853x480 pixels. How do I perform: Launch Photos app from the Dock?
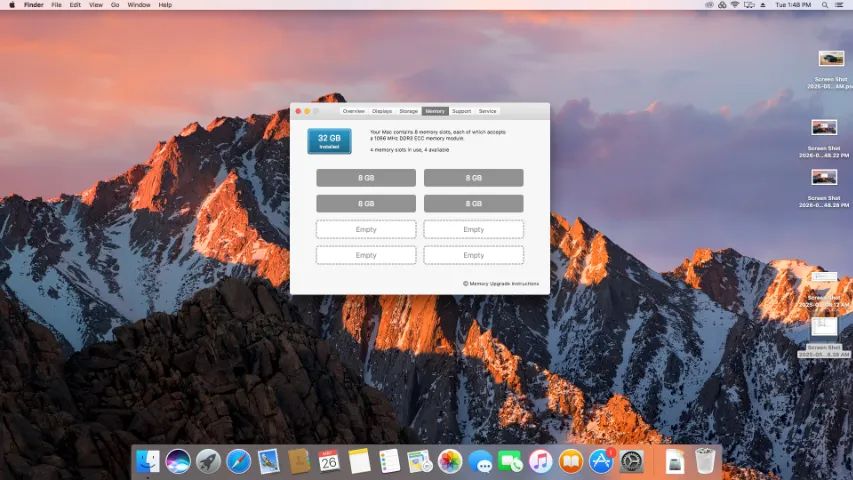449,461
